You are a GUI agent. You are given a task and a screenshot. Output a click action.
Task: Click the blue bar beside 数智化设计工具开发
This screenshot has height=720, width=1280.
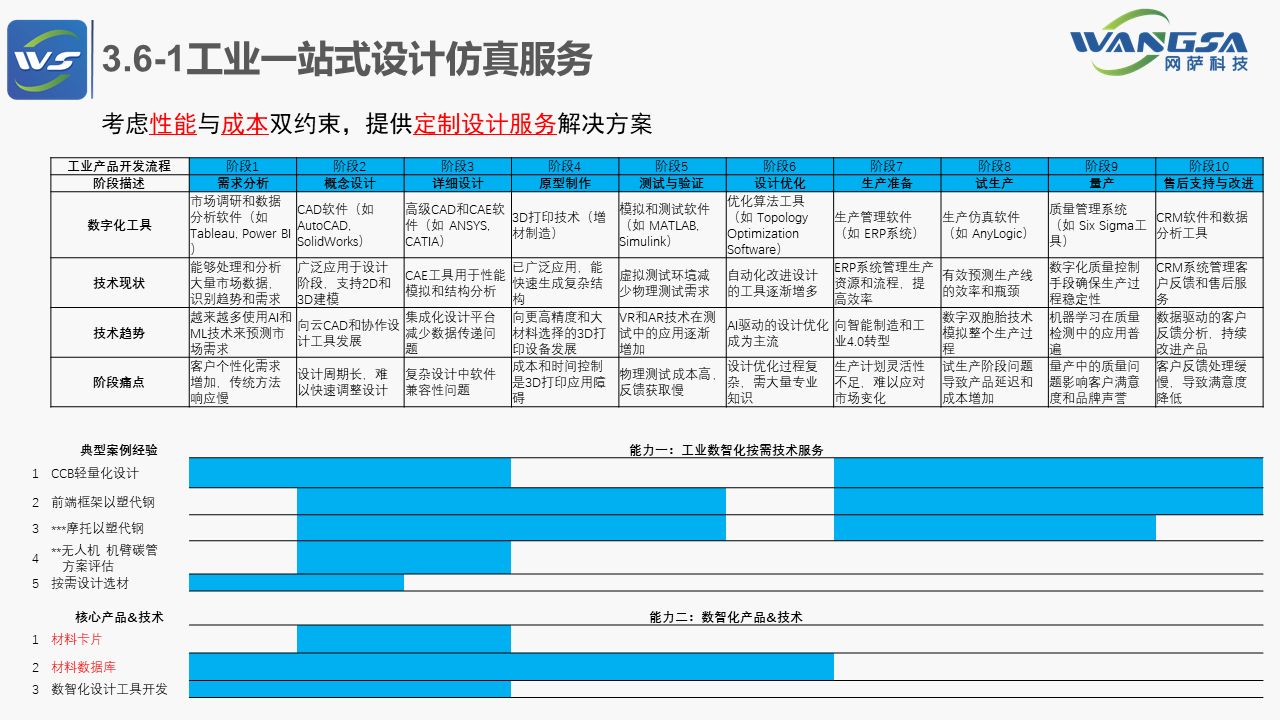point(350,689)
